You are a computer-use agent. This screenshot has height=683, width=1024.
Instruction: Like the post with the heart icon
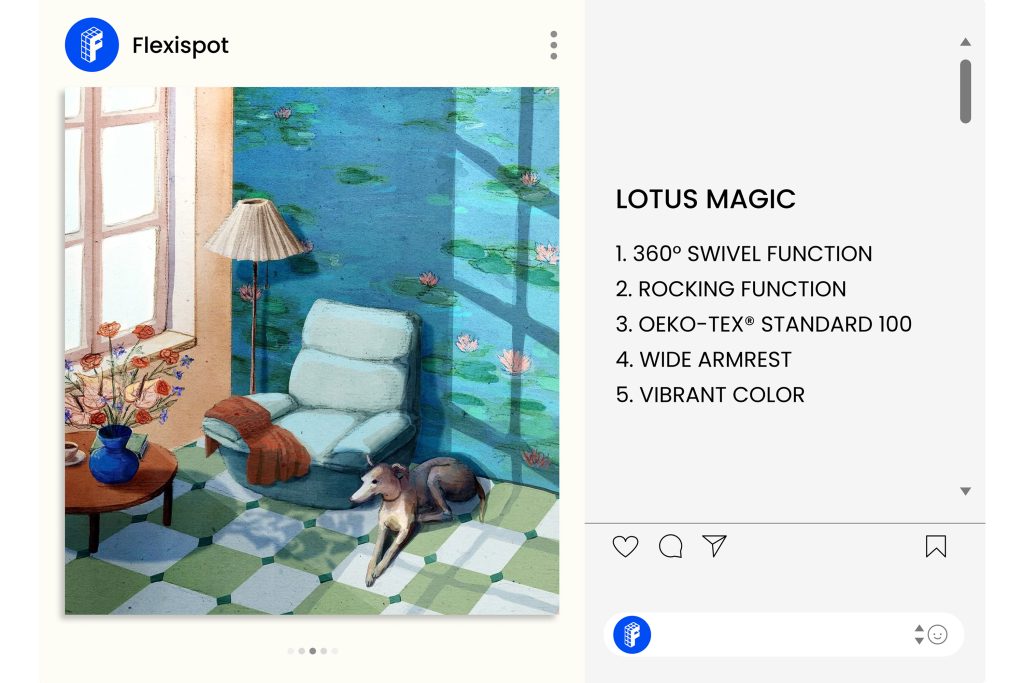pyautogui.click(x=625, y=547)
